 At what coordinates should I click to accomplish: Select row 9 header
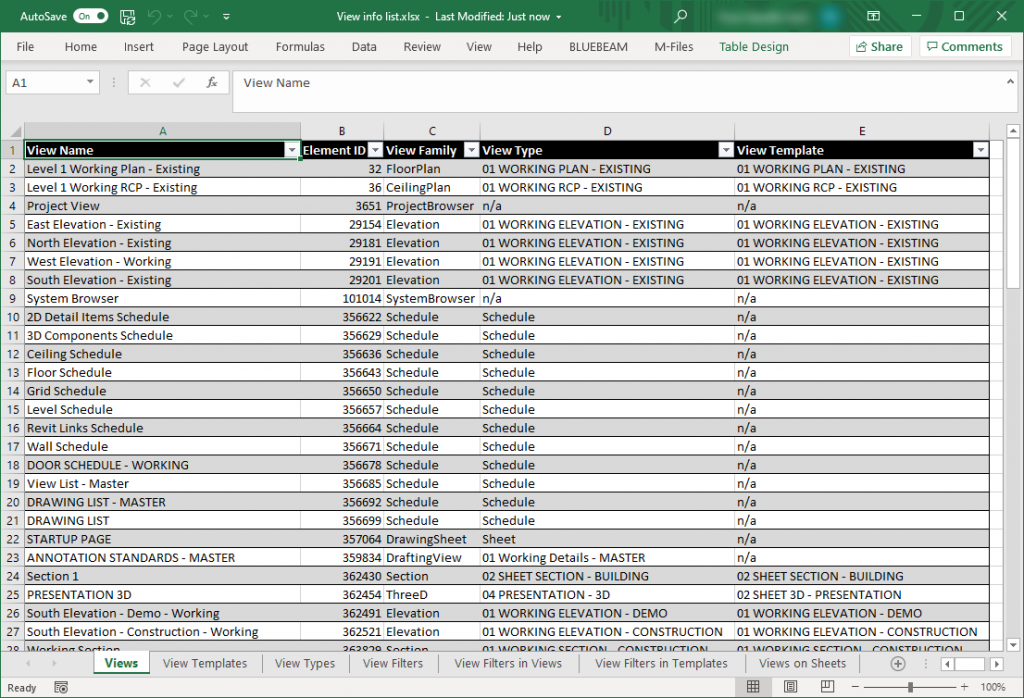(12, 298)
